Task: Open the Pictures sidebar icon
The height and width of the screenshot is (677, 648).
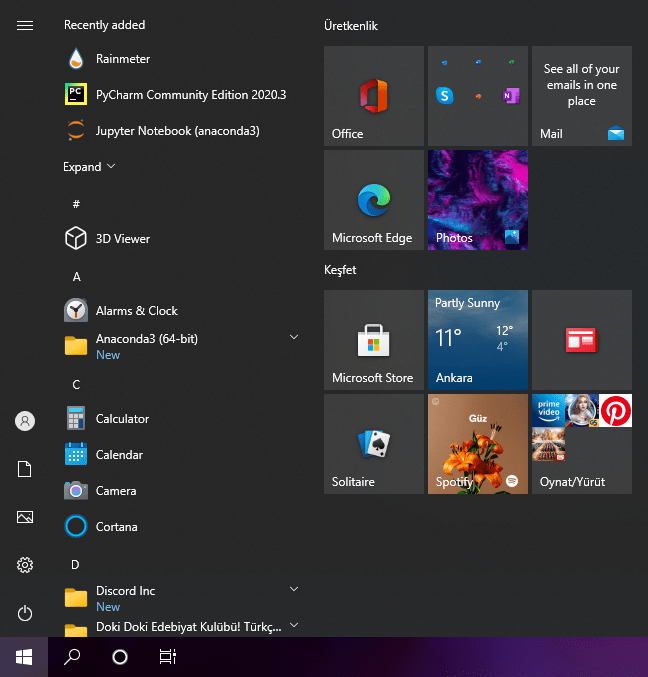Action: pos(25,517)
